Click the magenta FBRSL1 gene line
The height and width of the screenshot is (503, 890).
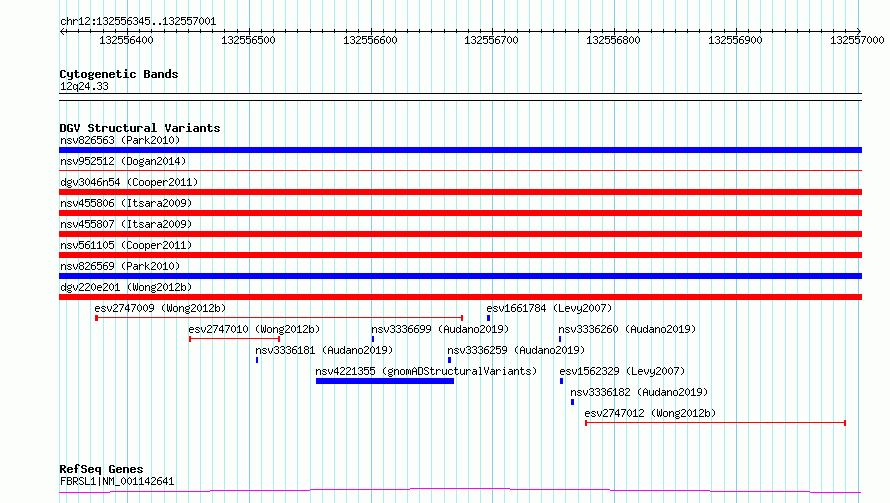click(460, 491)
